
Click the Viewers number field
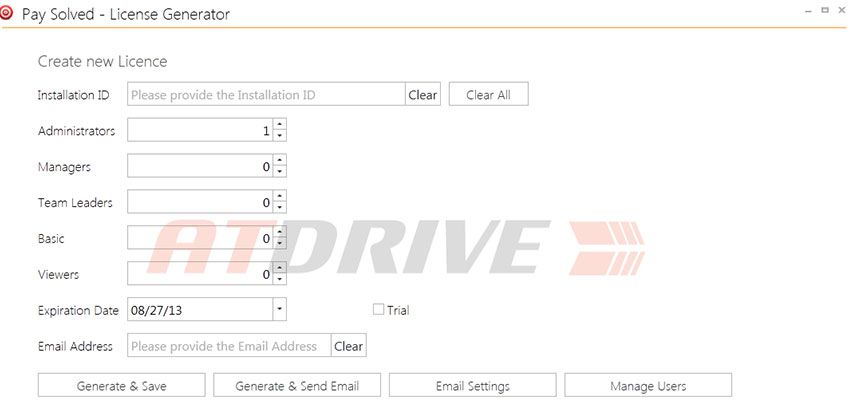pyautogui.click(x=201, y=273)
